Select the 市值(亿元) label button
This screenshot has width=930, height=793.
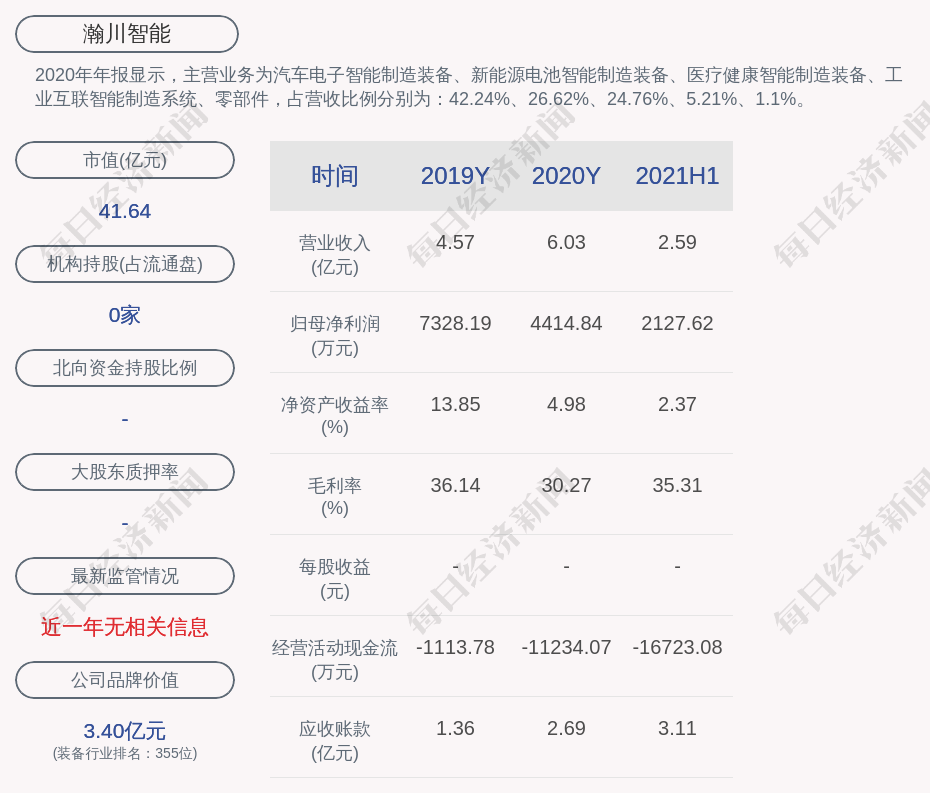pos(125,160)
